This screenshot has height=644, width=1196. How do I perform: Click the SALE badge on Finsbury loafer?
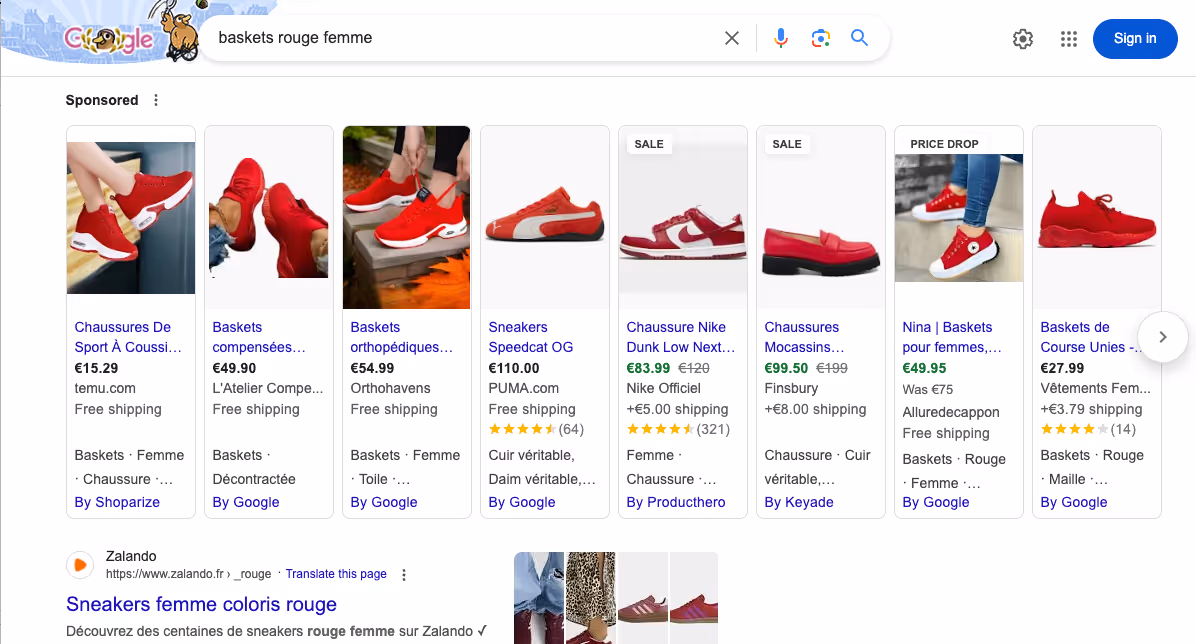(x=787, y=143)
